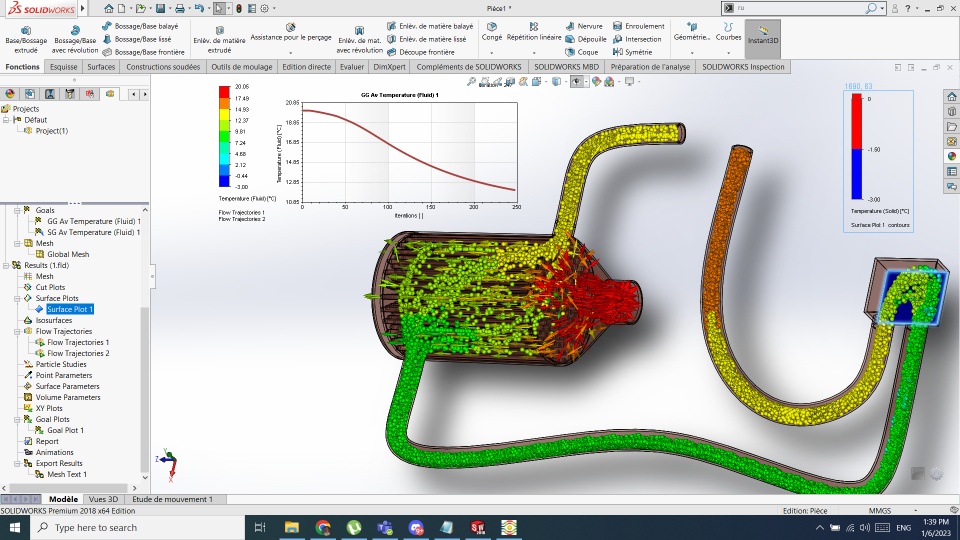Collapse the Results (1.fld) tree node
Image resolution: width=960 pixels, height=540 pixels.
point(6,265)
